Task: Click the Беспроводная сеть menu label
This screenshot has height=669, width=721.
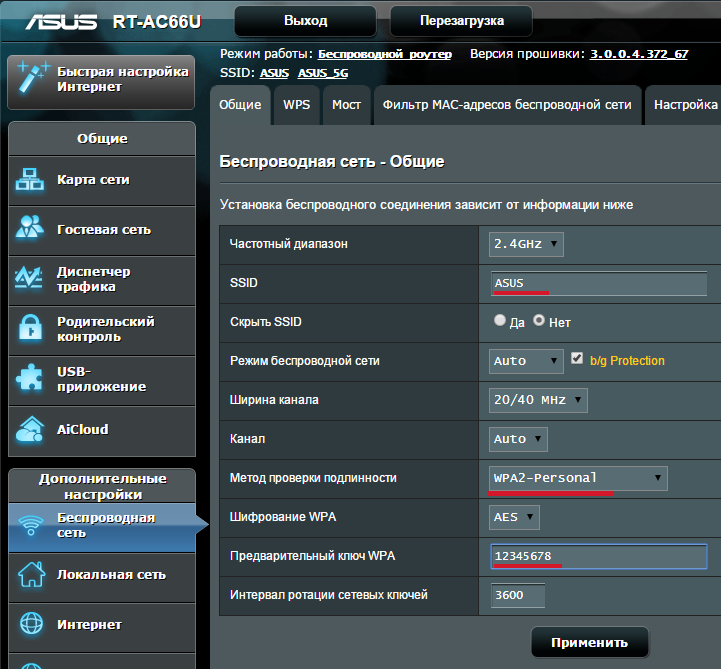Action: 106,525
